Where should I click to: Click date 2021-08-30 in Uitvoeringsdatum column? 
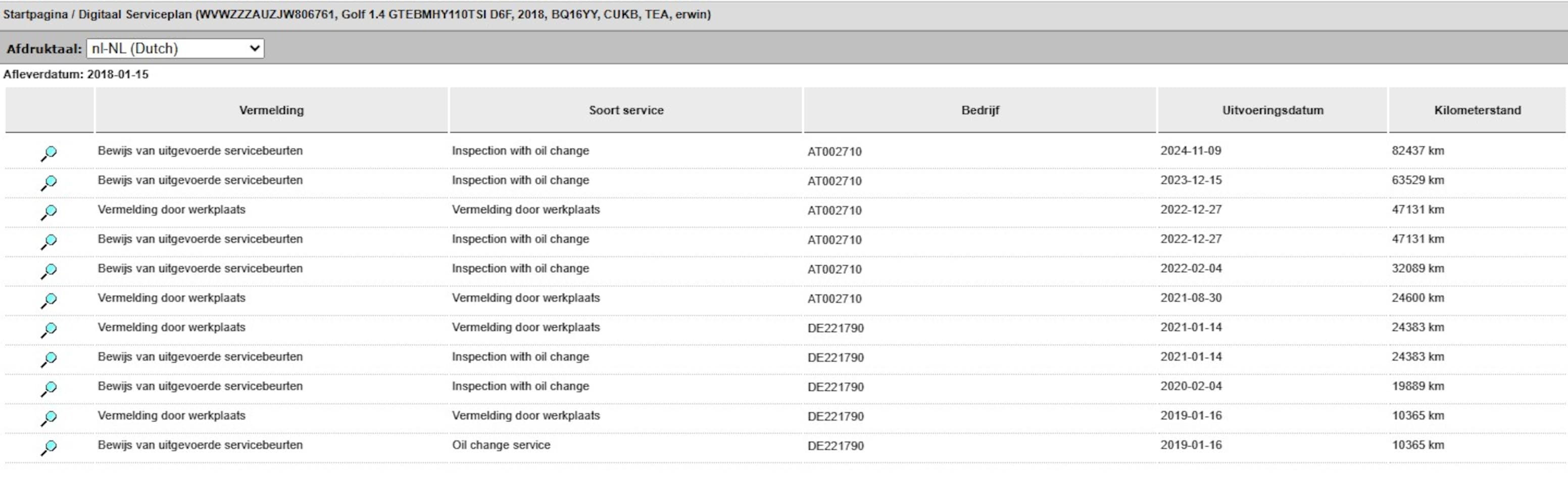[x=1191, y=298]
